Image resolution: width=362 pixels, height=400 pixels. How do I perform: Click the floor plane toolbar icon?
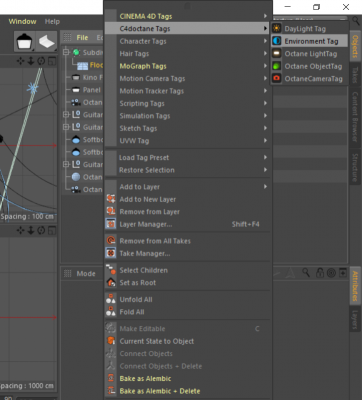point(47,42)
